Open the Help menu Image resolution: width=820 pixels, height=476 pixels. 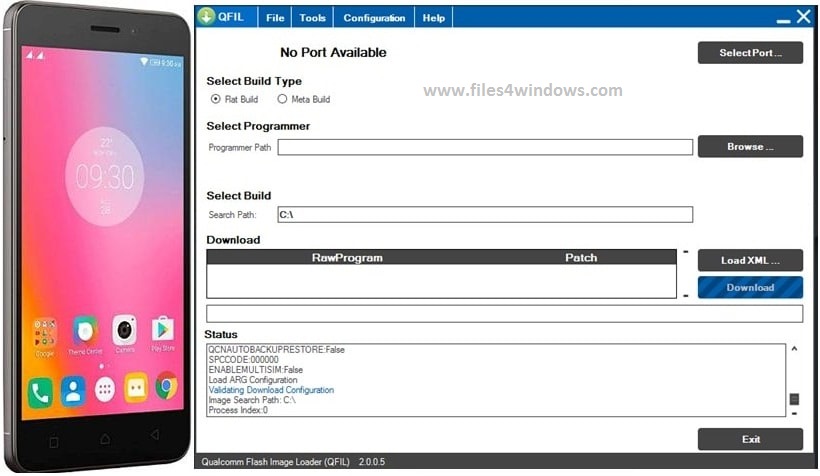click(x=434, y=18)
